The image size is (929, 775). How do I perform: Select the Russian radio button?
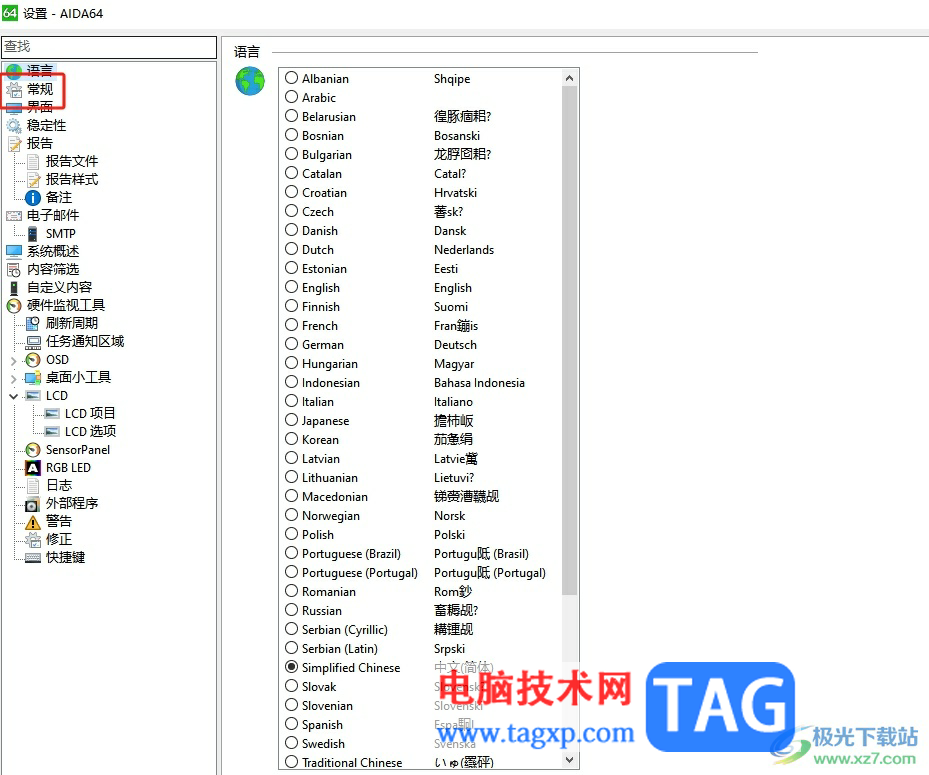click(x=291, y=610)
